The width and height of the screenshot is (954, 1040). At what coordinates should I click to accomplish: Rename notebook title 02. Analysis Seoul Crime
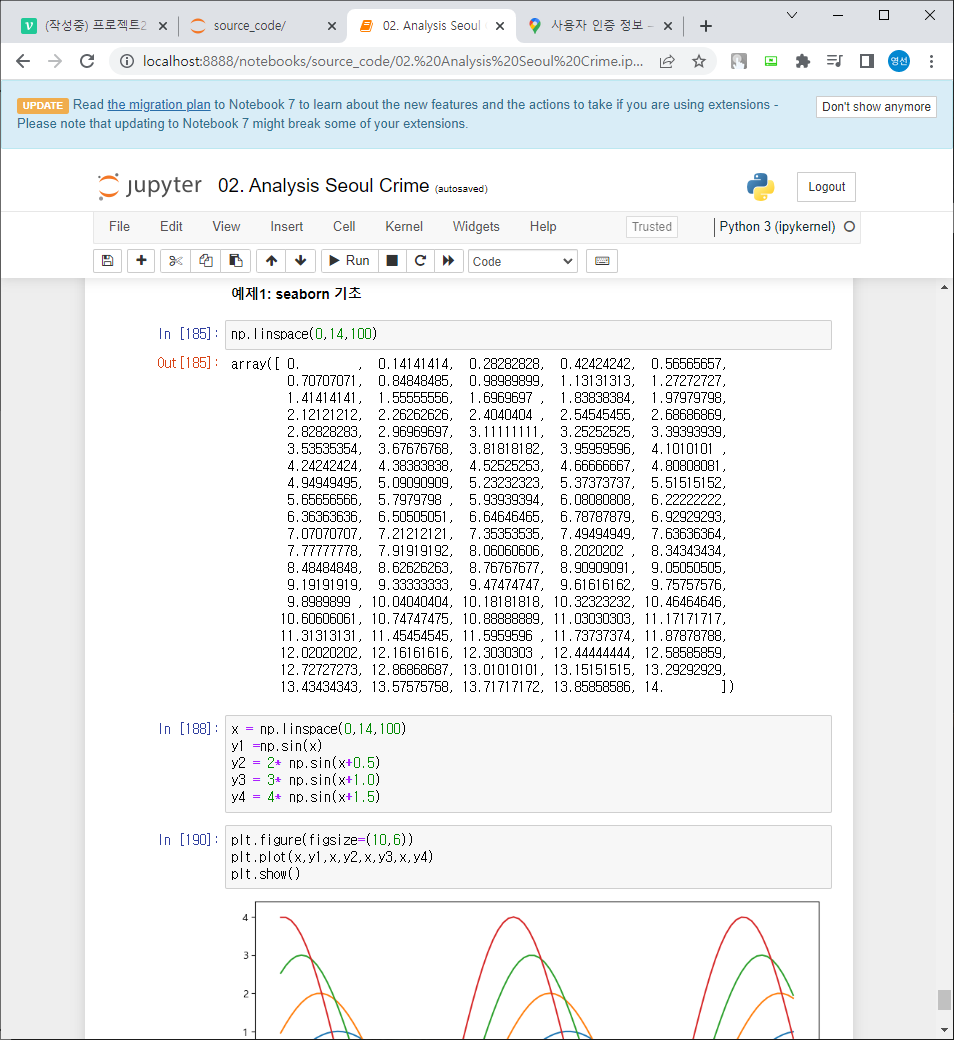point(324,186)
